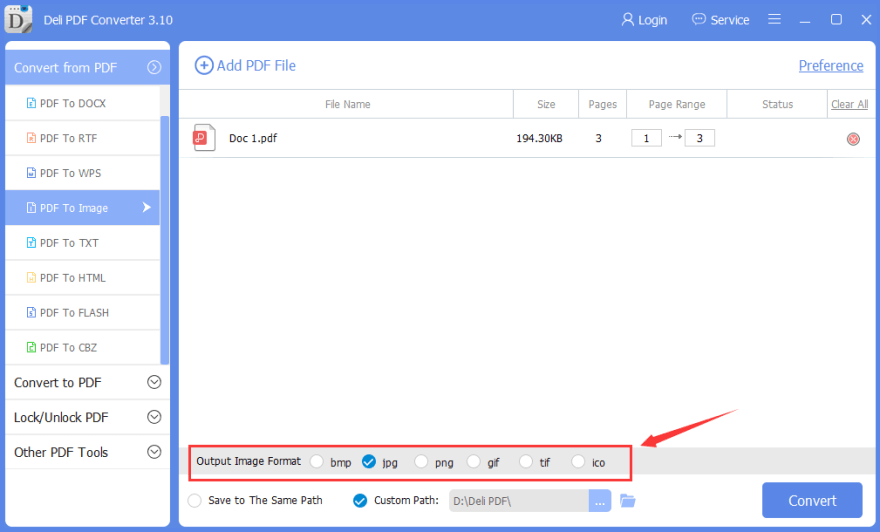Choose Save to The Same Path option
880x532 pixels.
(195, 501)
